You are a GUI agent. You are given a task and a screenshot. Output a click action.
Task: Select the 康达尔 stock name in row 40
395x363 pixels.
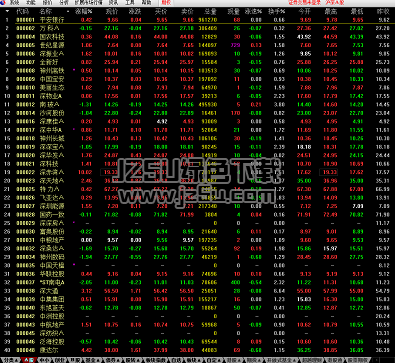49,350
